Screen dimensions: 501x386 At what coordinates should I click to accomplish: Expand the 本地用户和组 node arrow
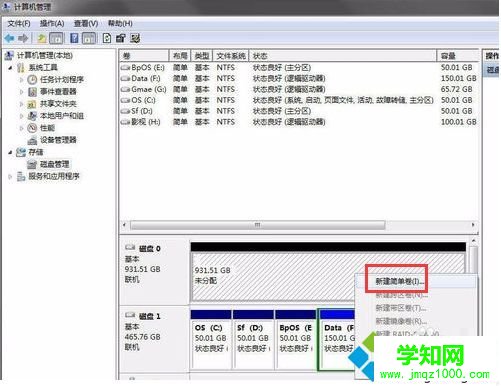point(22,116)
